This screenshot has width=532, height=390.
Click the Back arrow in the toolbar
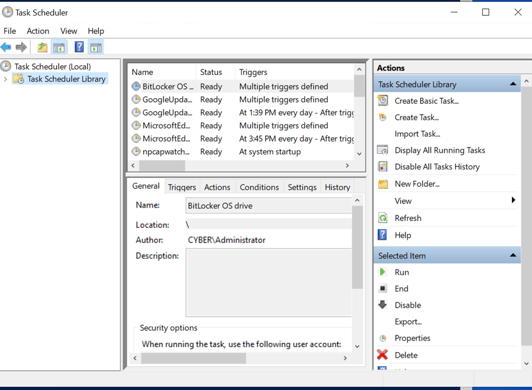pos(6,47)
